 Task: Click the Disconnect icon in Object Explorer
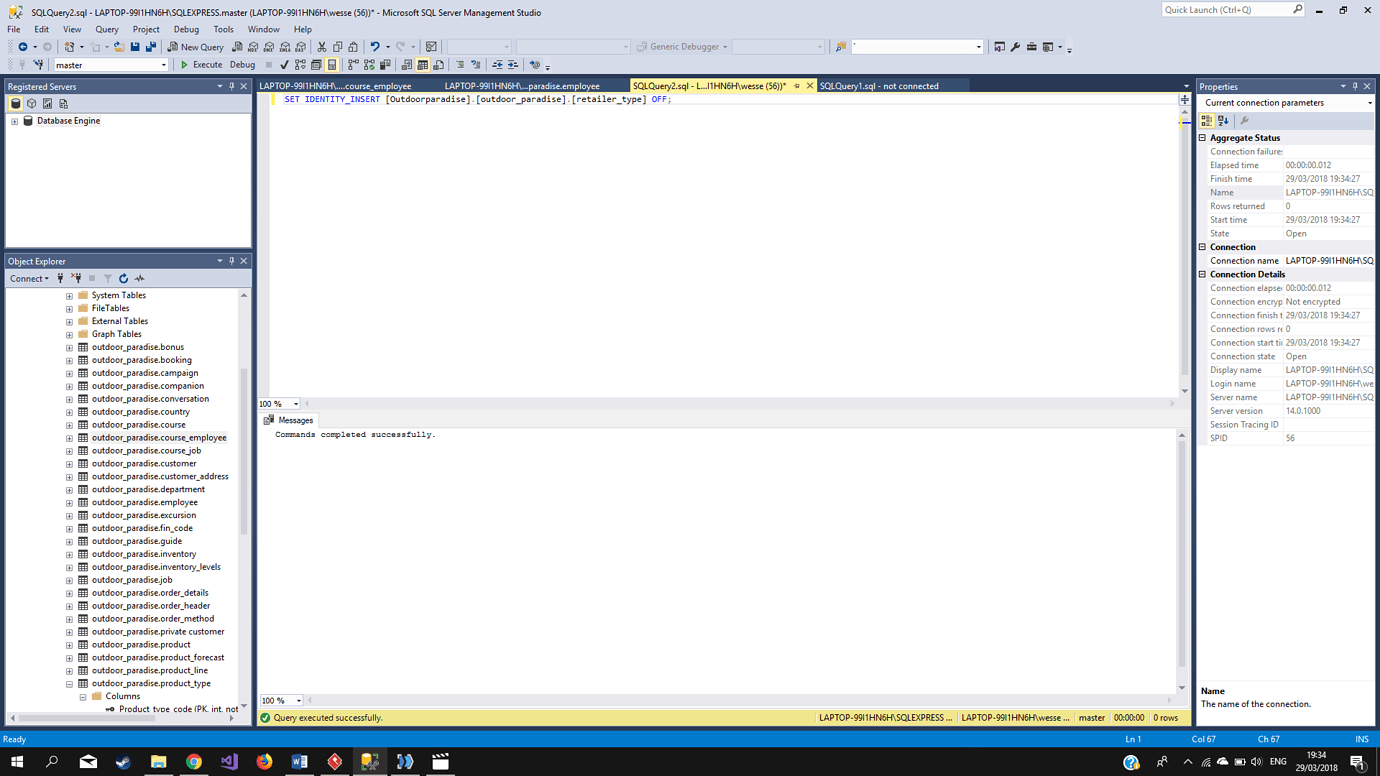pos(76,279)
